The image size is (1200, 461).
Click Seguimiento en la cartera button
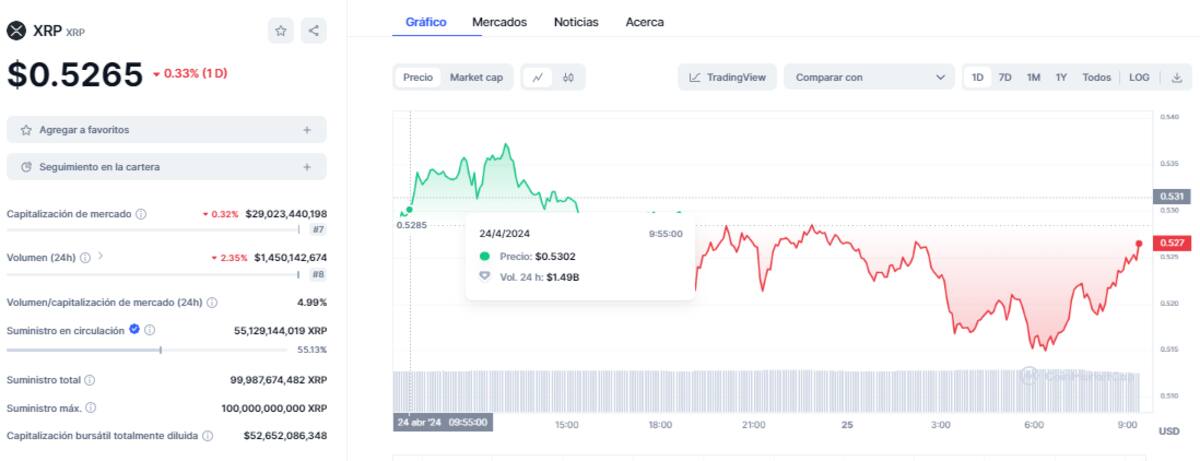coord(166,167)
